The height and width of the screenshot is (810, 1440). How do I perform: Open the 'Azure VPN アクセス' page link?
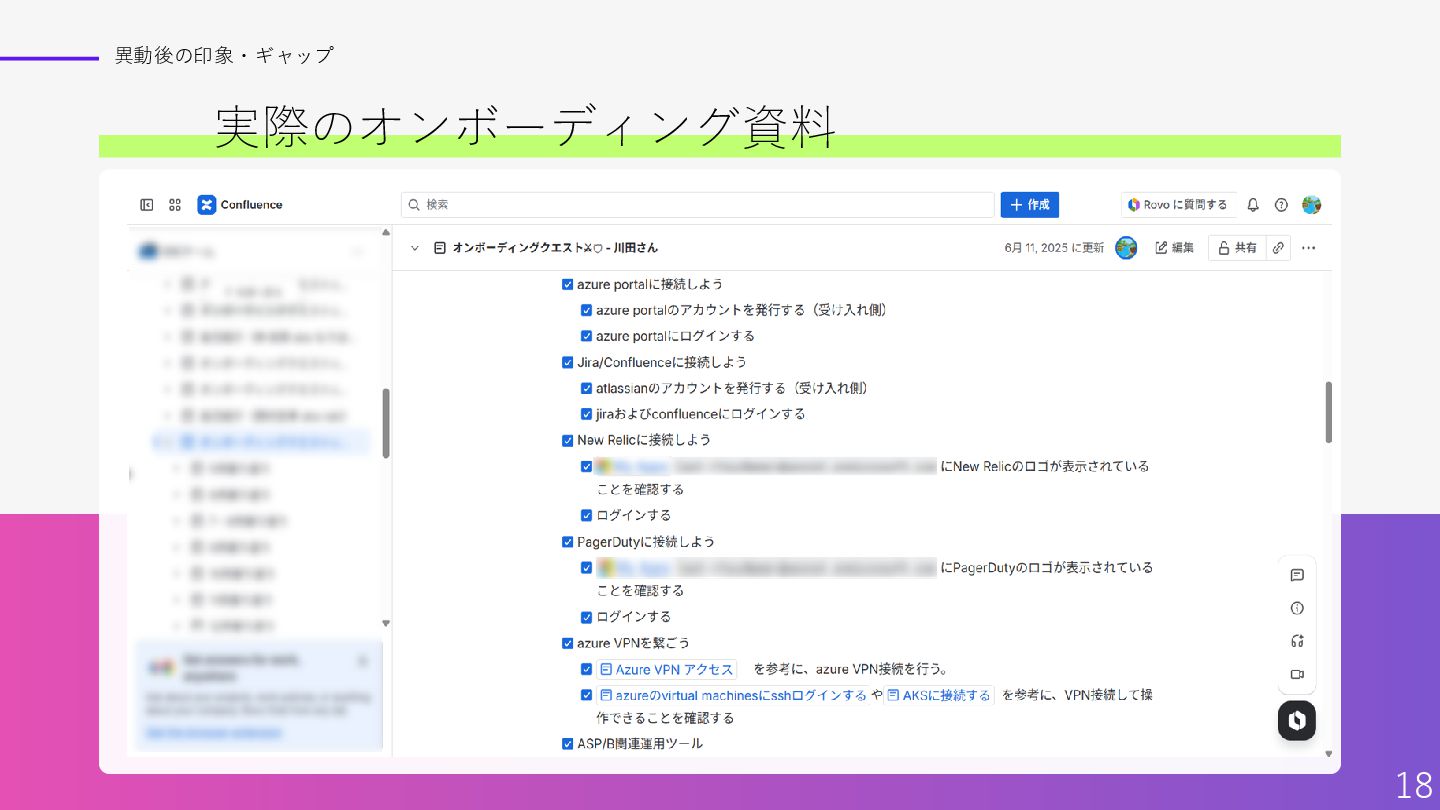[x=667, y=670]
